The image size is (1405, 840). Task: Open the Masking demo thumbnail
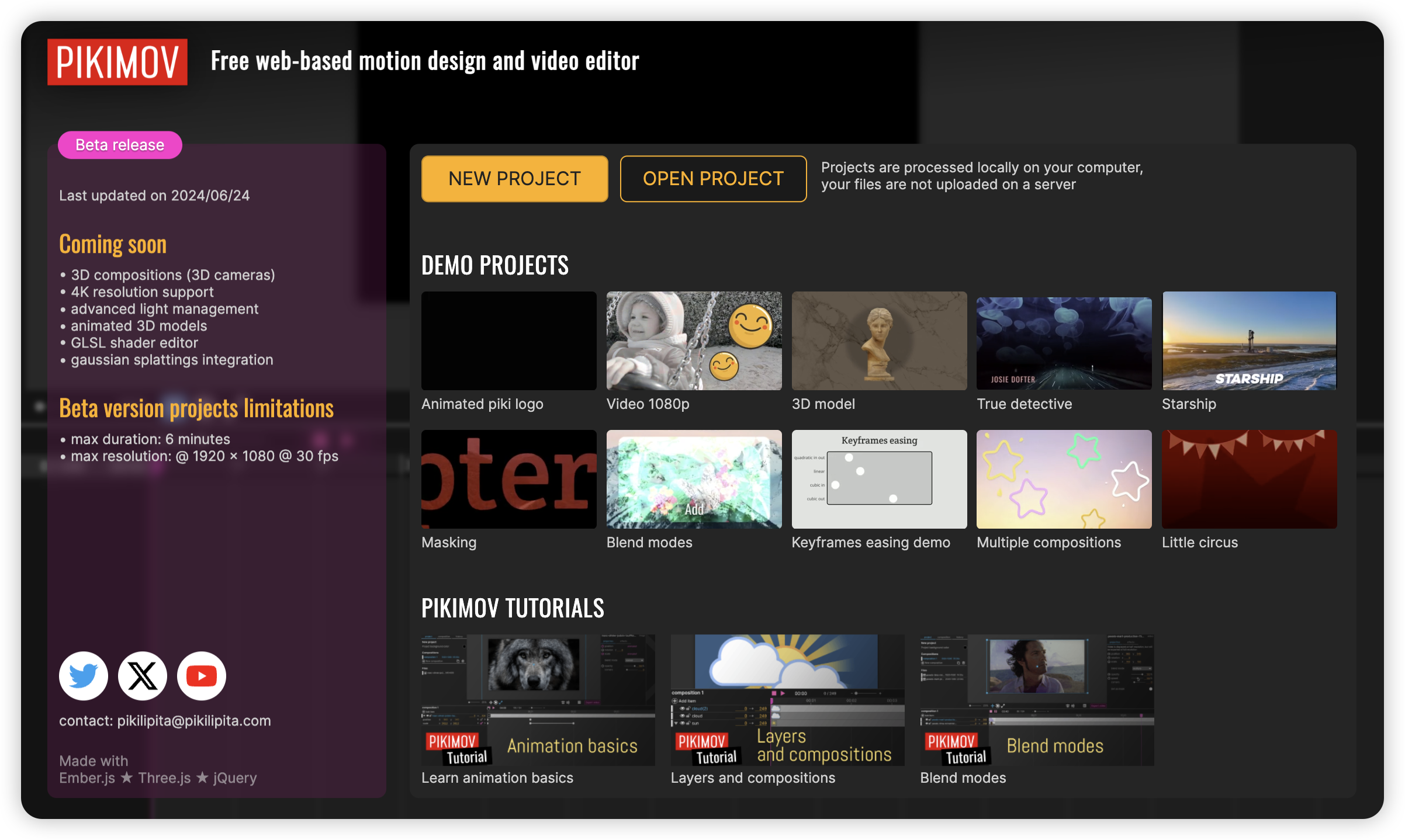(508, 479)
